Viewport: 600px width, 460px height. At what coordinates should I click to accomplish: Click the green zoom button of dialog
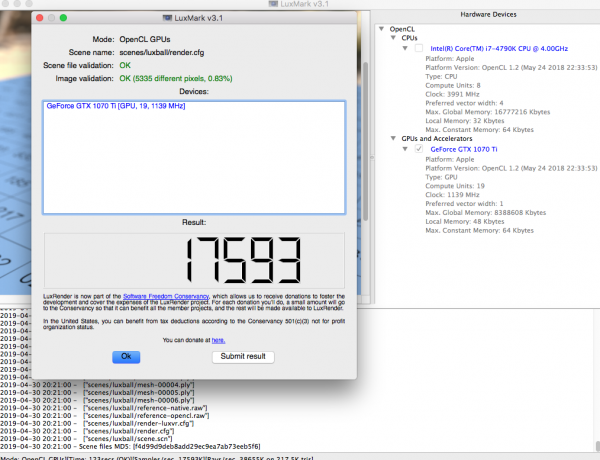point(64,18)
